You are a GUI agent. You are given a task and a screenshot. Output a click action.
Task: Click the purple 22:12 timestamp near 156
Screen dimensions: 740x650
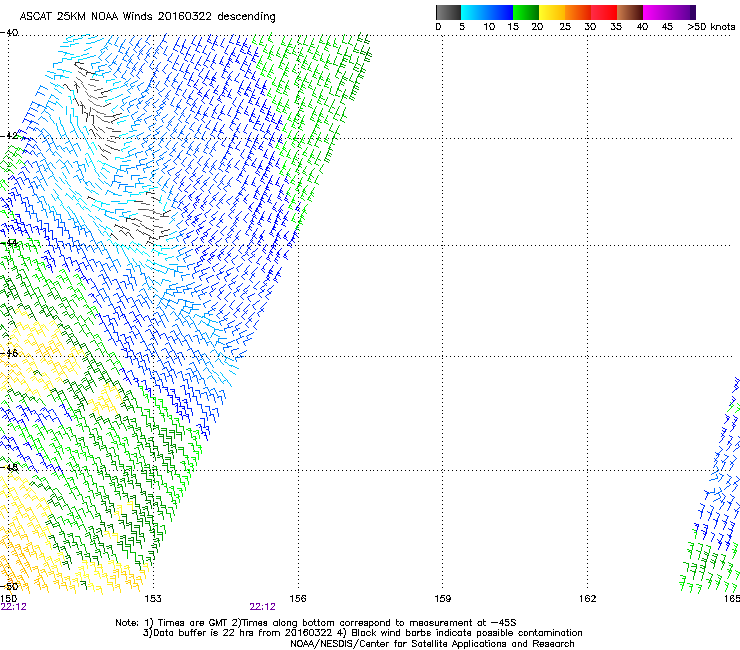(262, 607)
